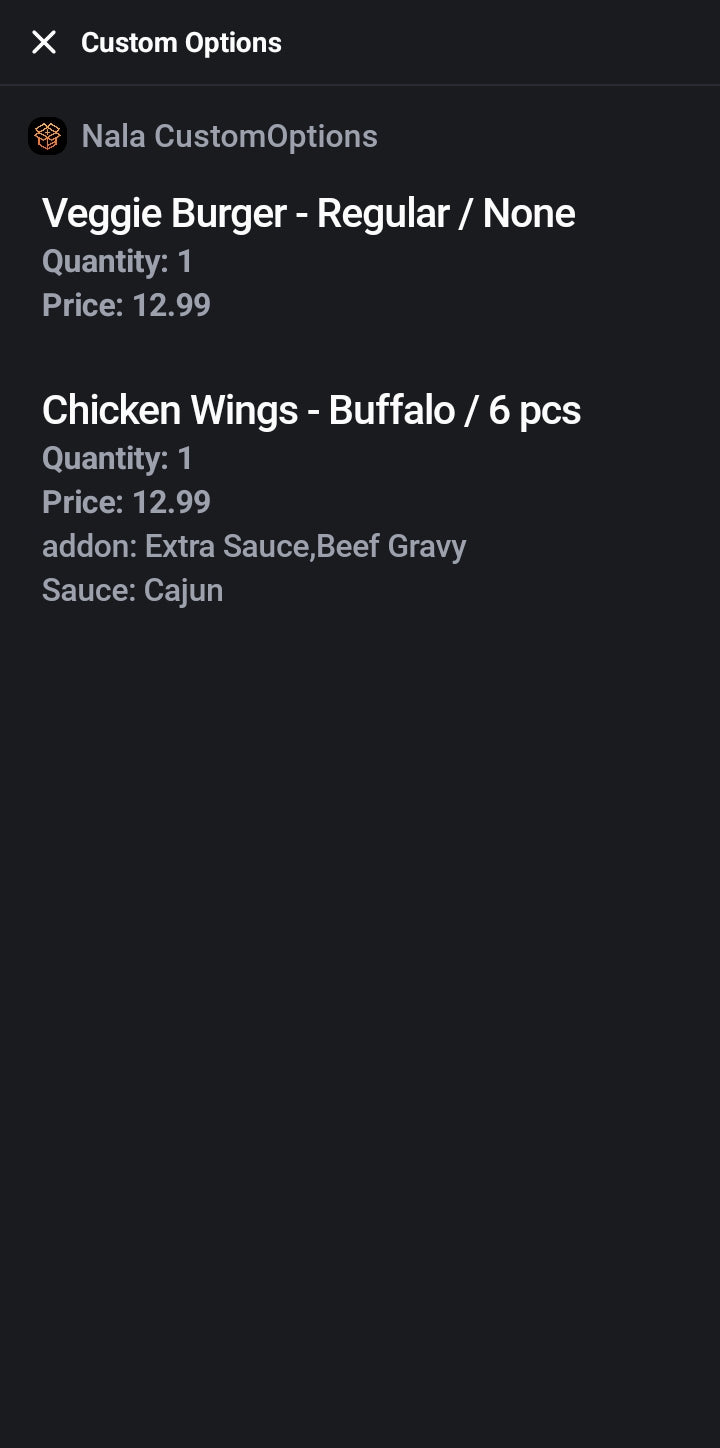Tap the Custom Options header title
The height and width of the screenshot is (1448, 720).
[x=181, y=43]
